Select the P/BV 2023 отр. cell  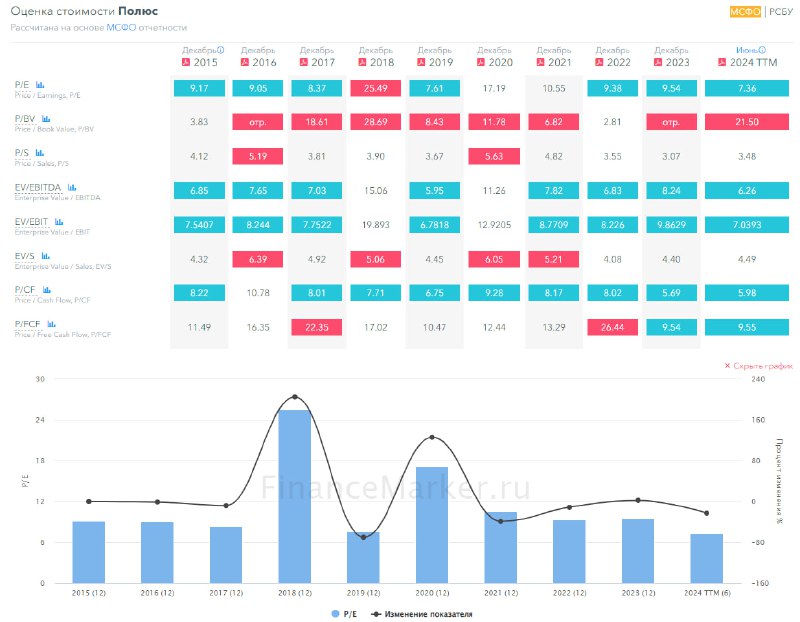(671, 122)
